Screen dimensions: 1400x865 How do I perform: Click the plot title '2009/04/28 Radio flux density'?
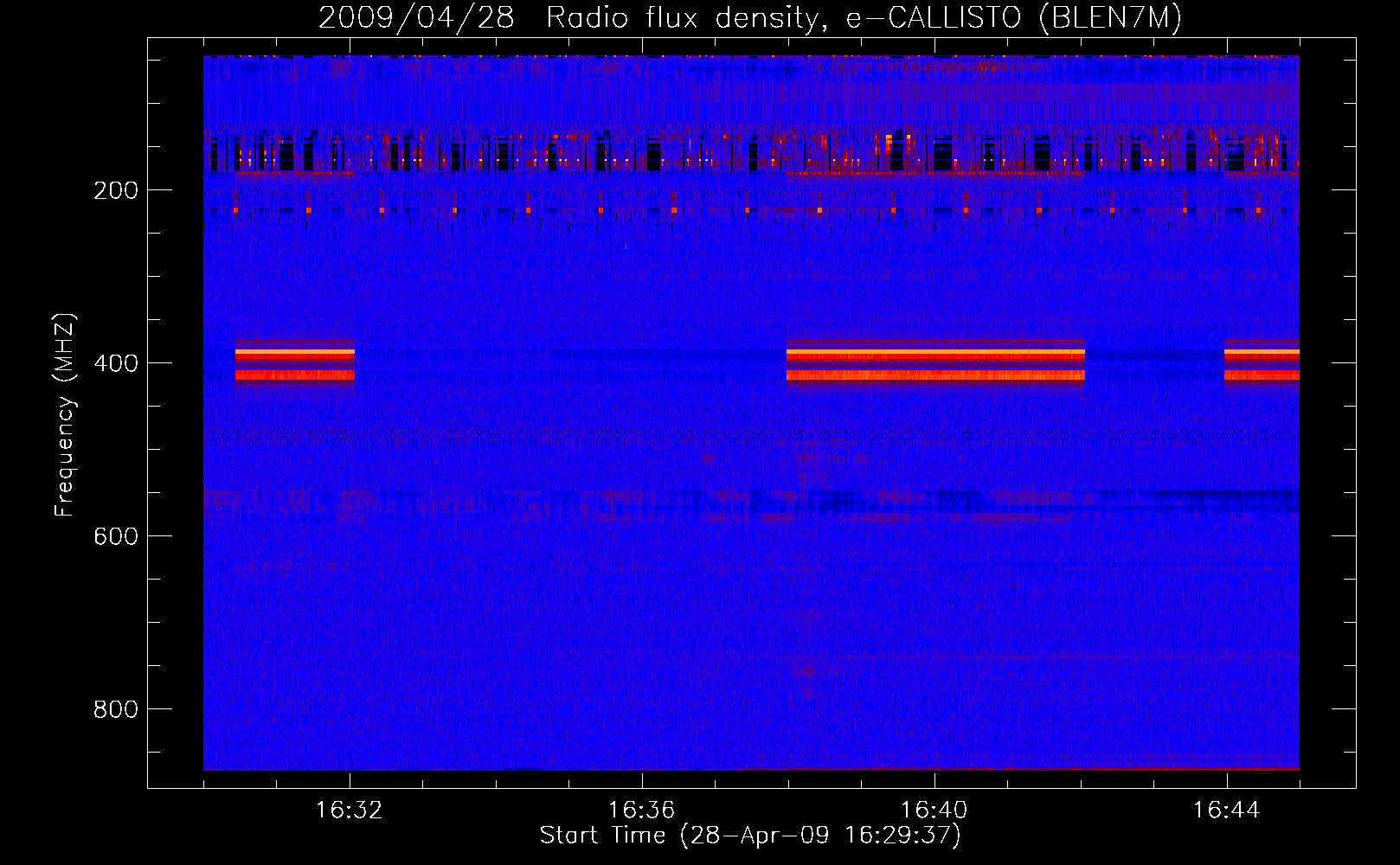750,17
